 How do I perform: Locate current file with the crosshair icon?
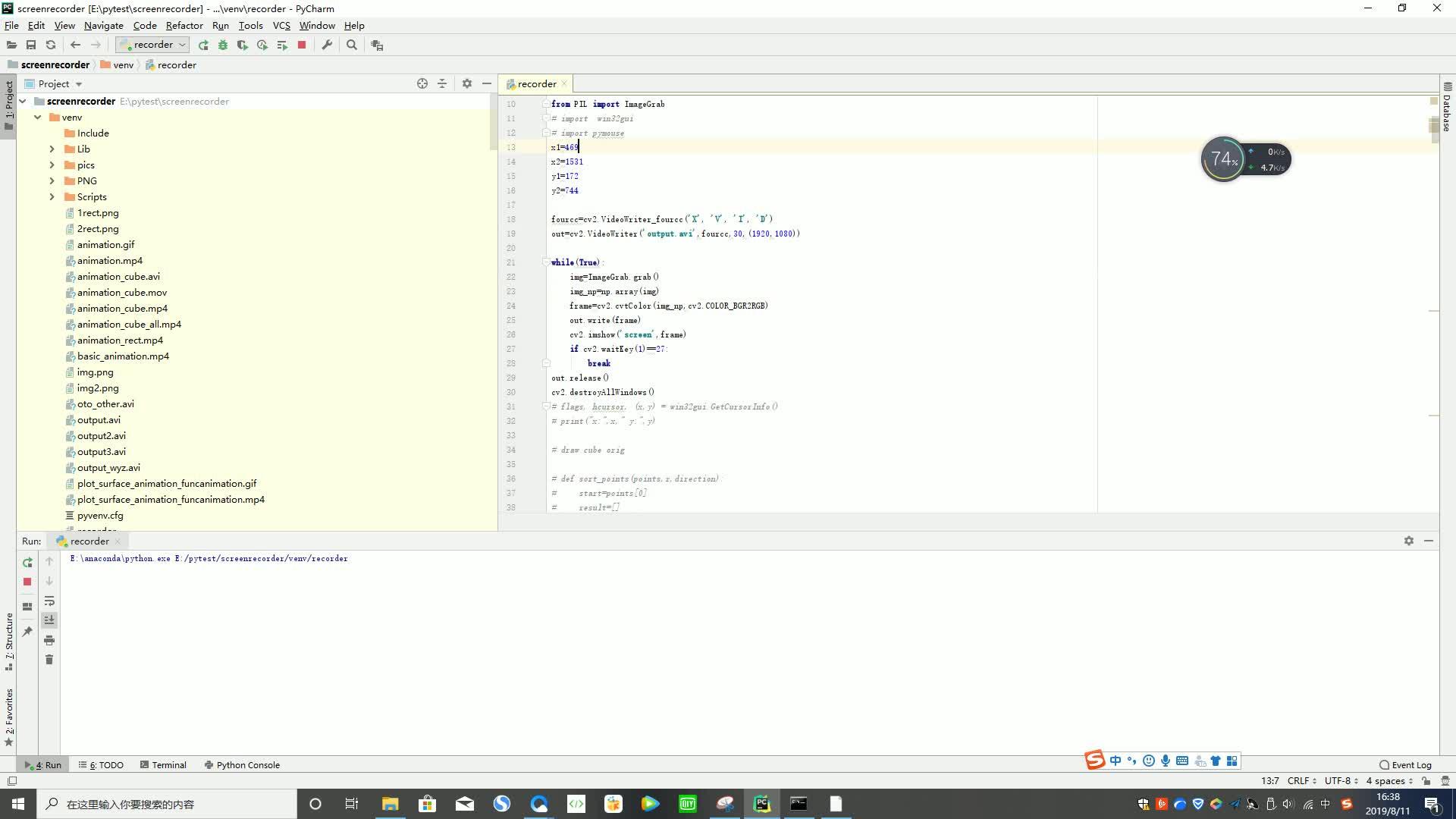(422, 83)
